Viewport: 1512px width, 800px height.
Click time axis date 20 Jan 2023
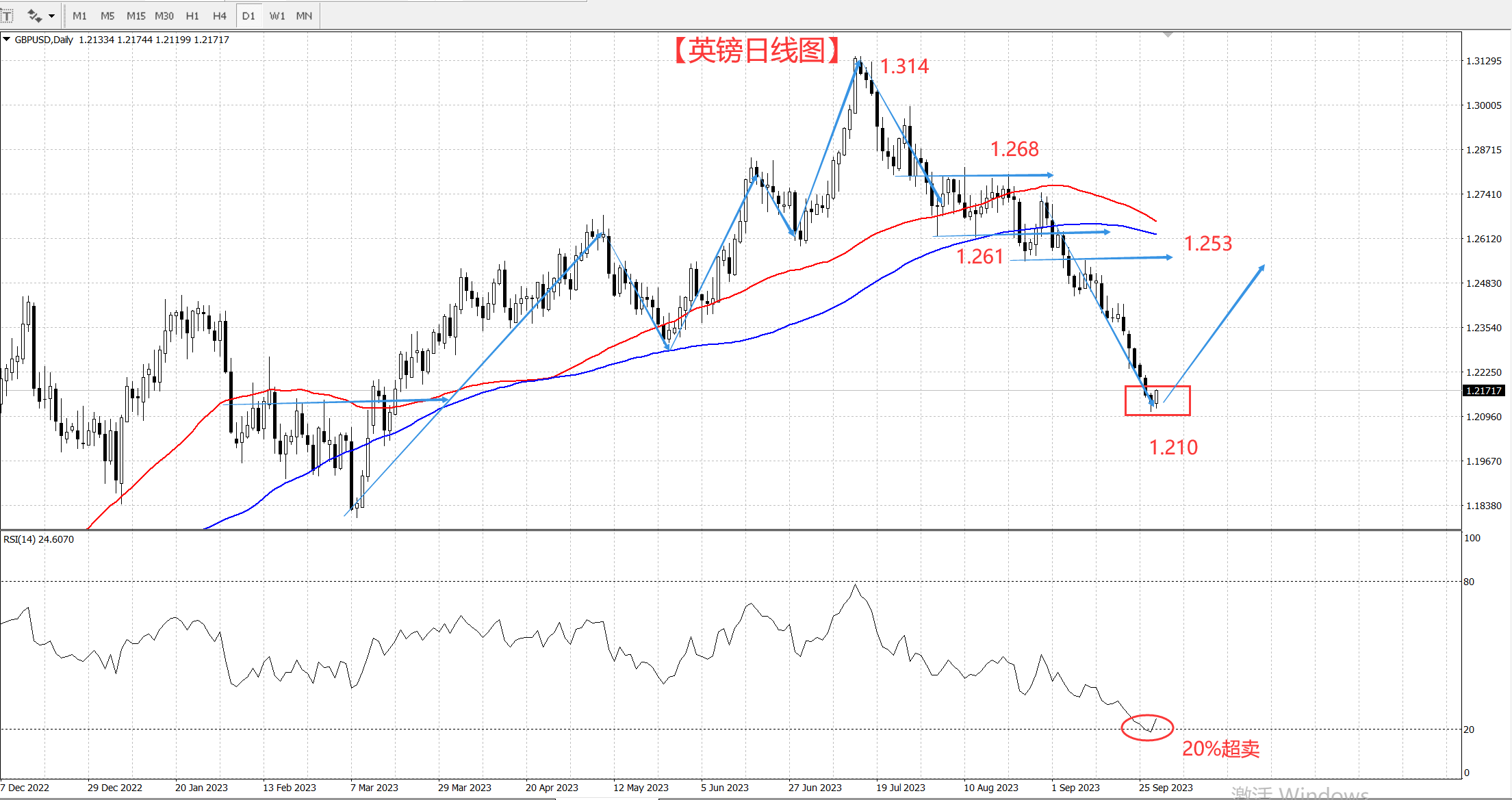[x=201, y=788]
